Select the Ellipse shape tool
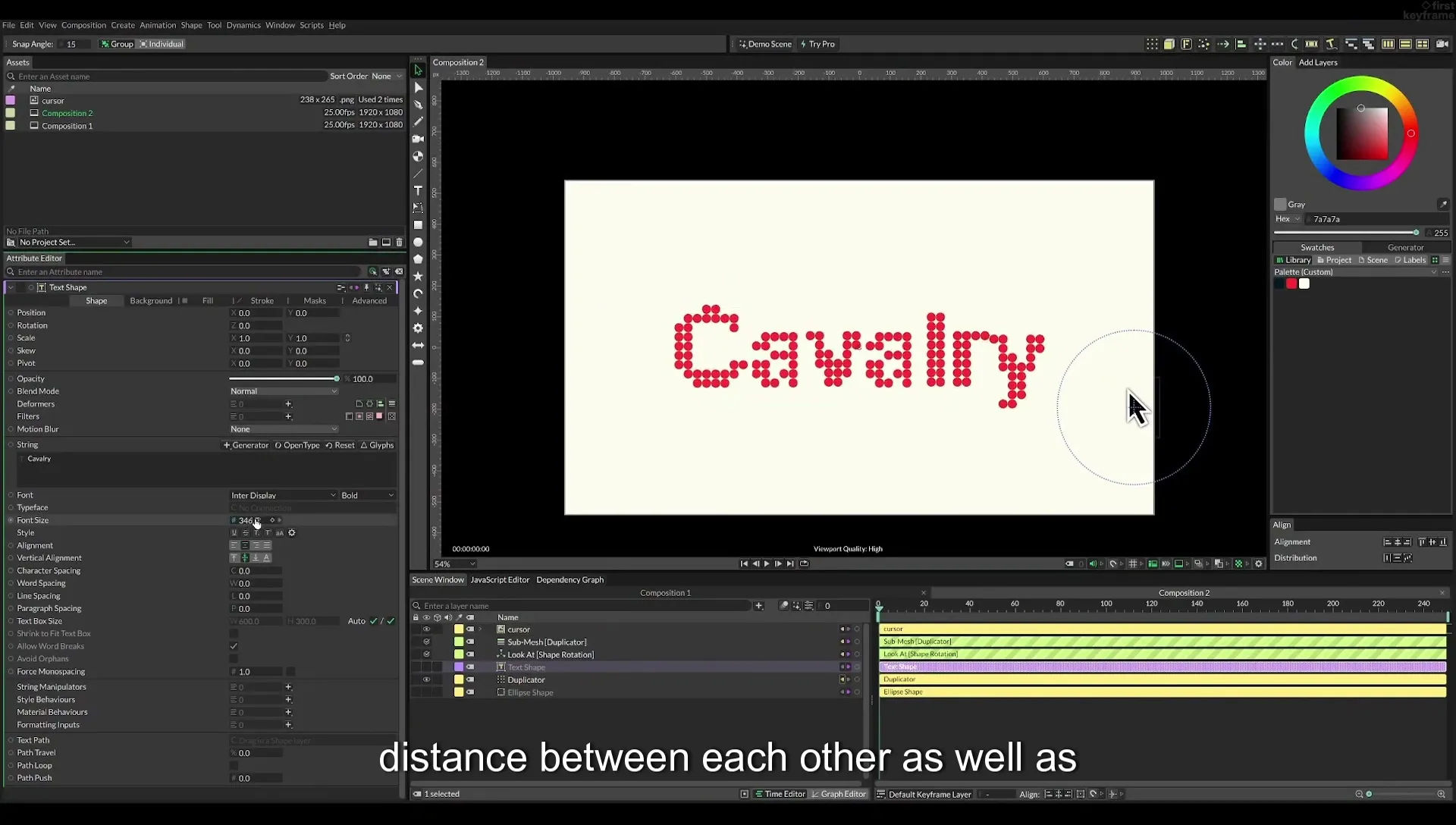 [418, 243]
